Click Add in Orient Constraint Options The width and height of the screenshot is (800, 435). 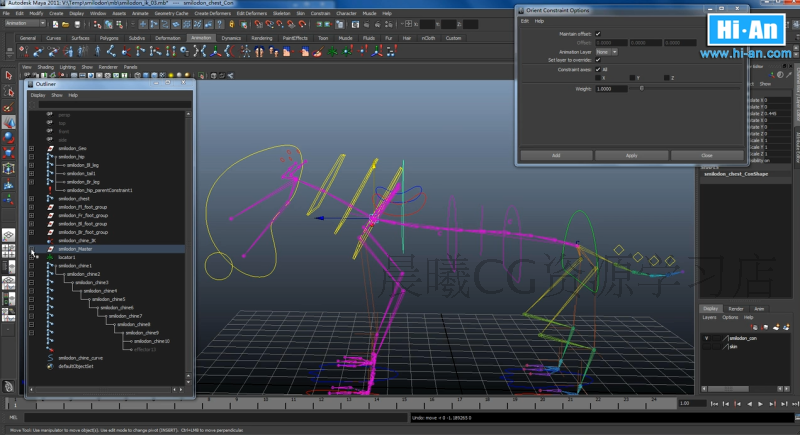pyautogui.click(x=556, y=156)
